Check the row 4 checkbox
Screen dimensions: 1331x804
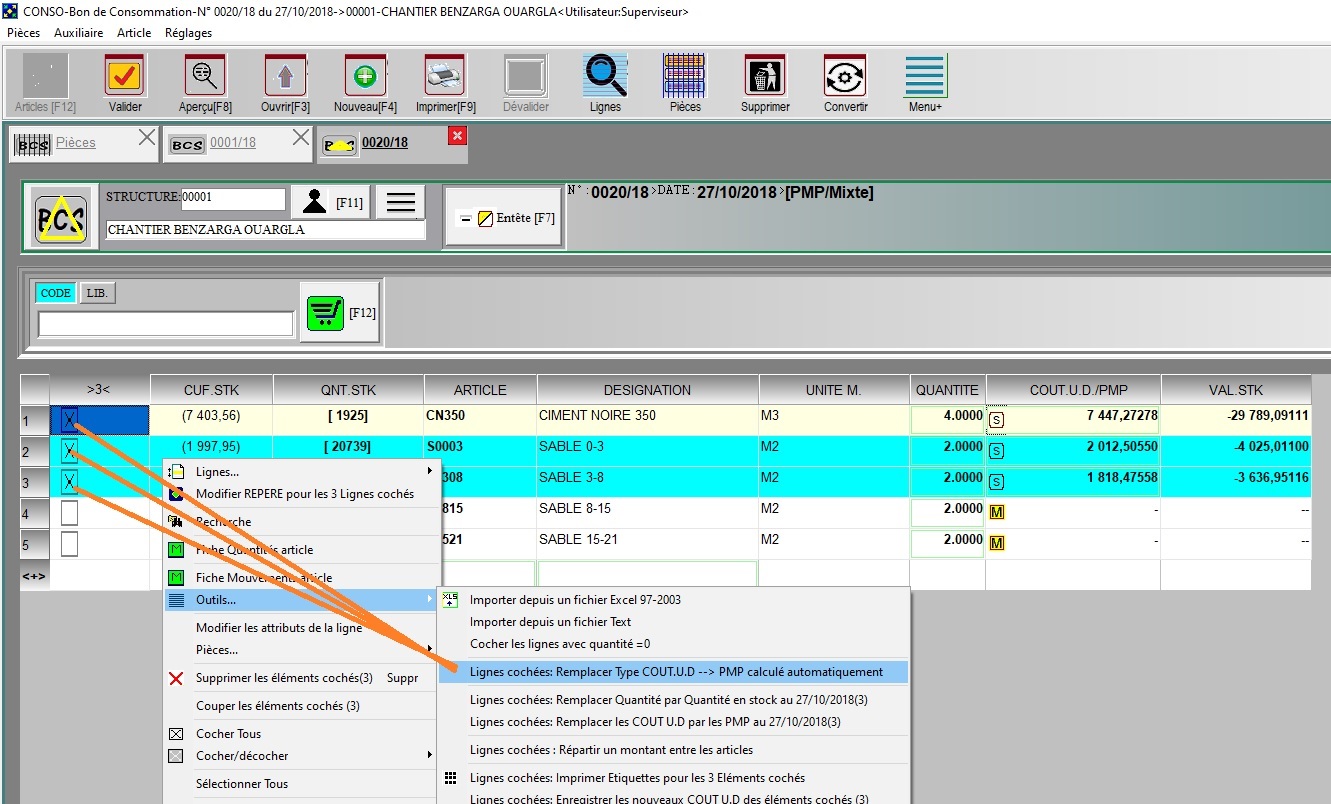point(69,513)
